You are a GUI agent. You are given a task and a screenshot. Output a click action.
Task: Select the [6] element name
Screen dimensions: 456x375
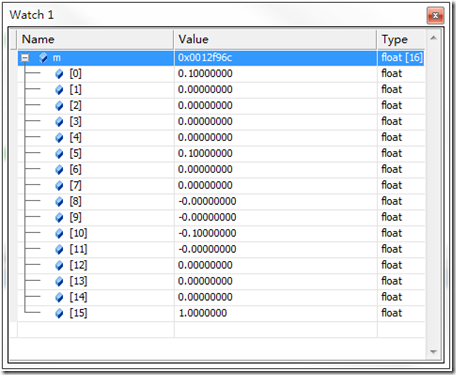[75, 170]
